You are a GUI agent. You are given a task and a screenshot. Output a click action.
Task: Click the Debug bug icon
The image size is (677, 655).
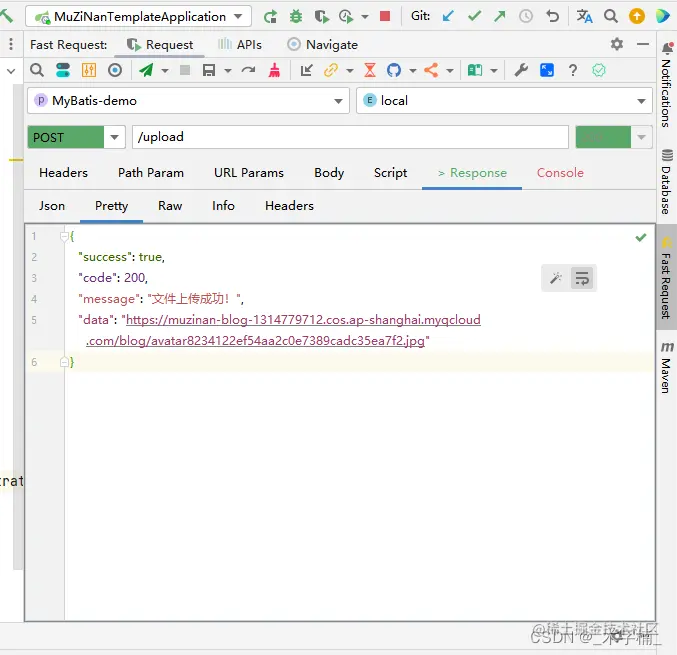click(296, 17)
